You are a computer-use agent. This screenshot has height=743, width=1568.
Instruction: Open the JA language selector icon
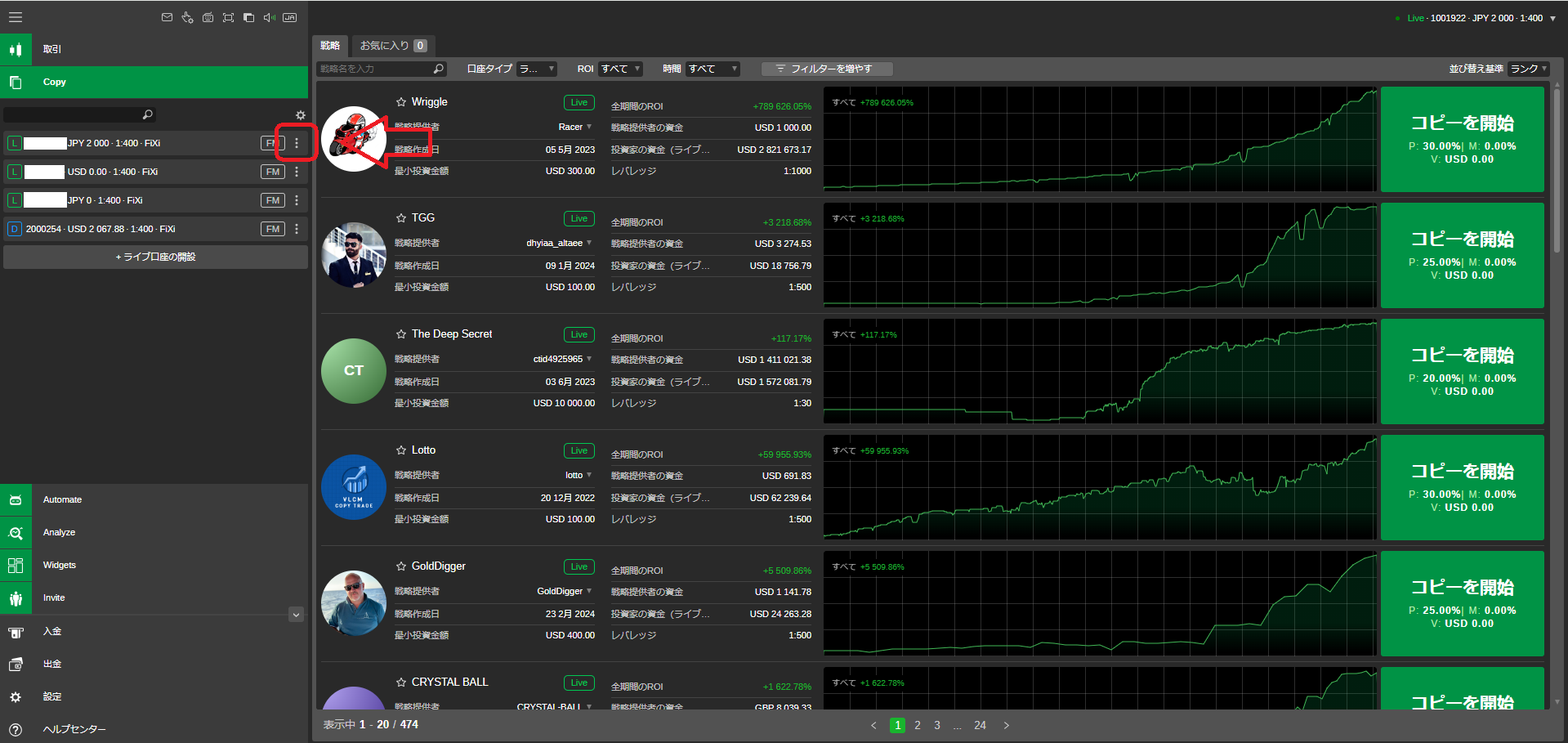point(289,17)
